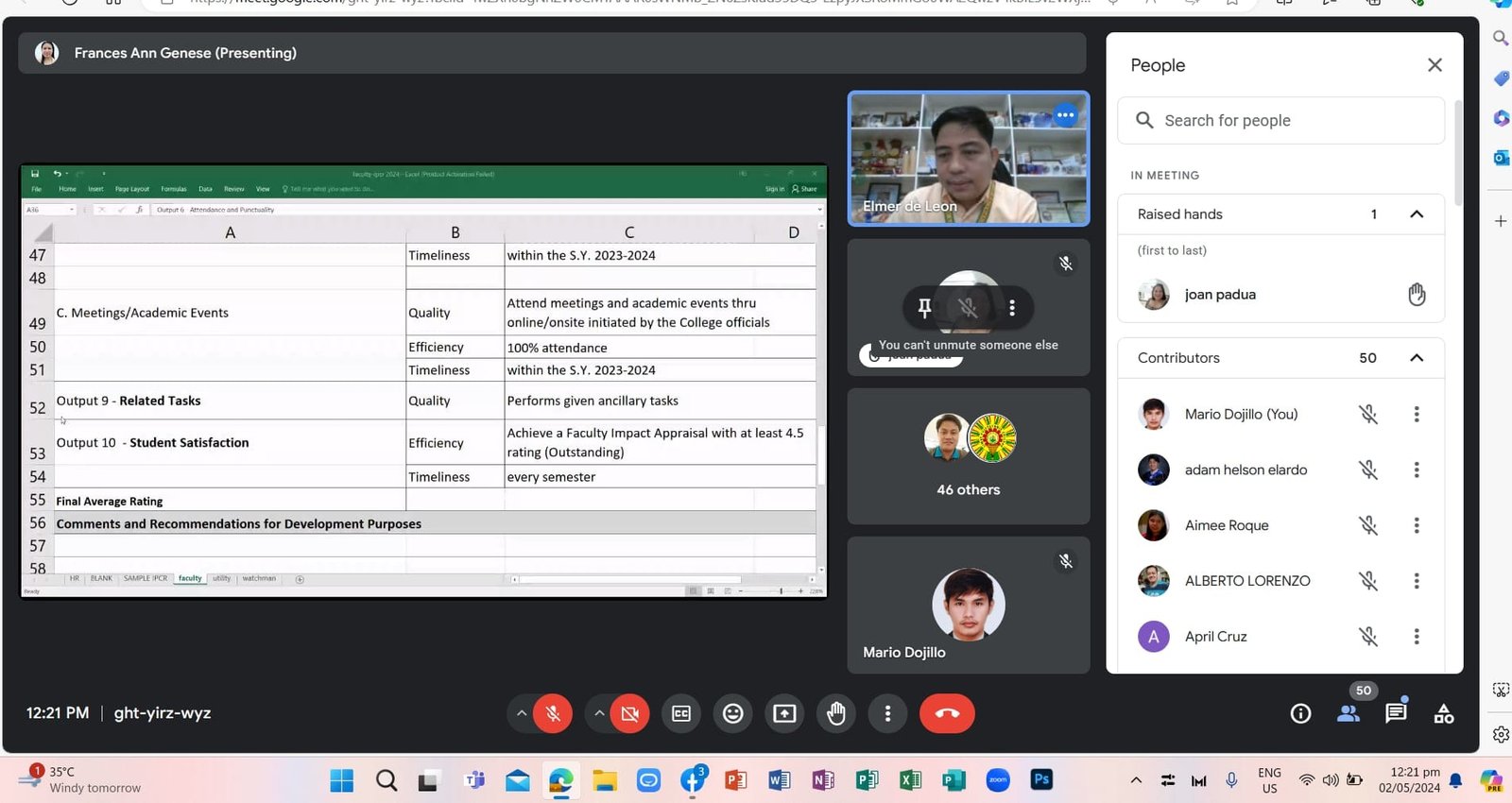Open the emoji reactions button
This screenshot has height=803, width=1512.
coord(733,713)
